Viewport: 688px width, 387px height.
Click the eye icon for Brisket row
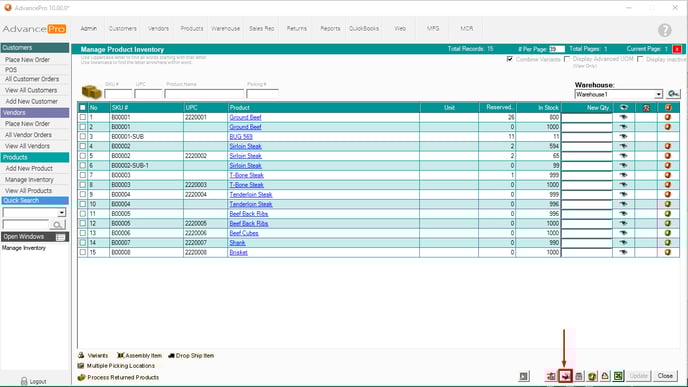point(624,252)
